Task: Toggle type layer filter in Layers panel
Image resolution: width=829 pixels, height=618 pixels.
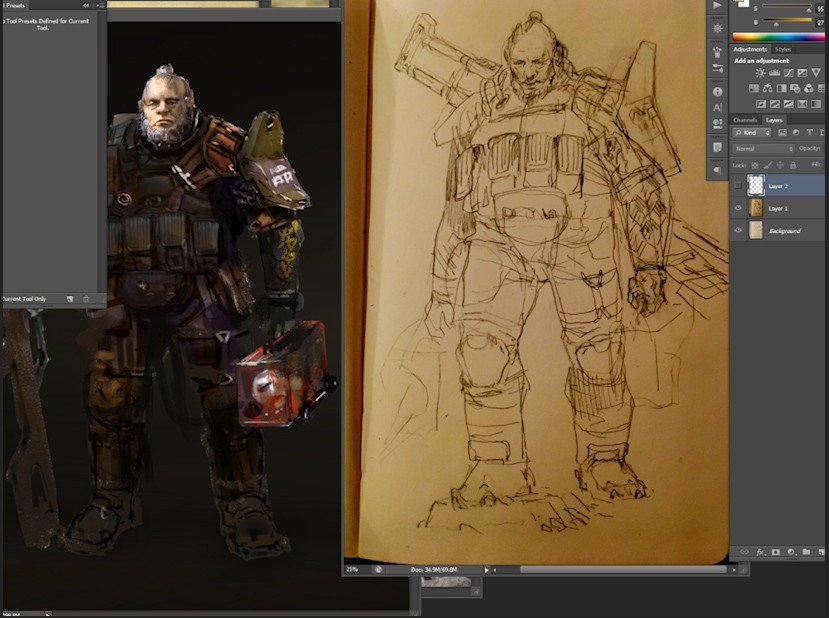Action: tap(809, 133)
